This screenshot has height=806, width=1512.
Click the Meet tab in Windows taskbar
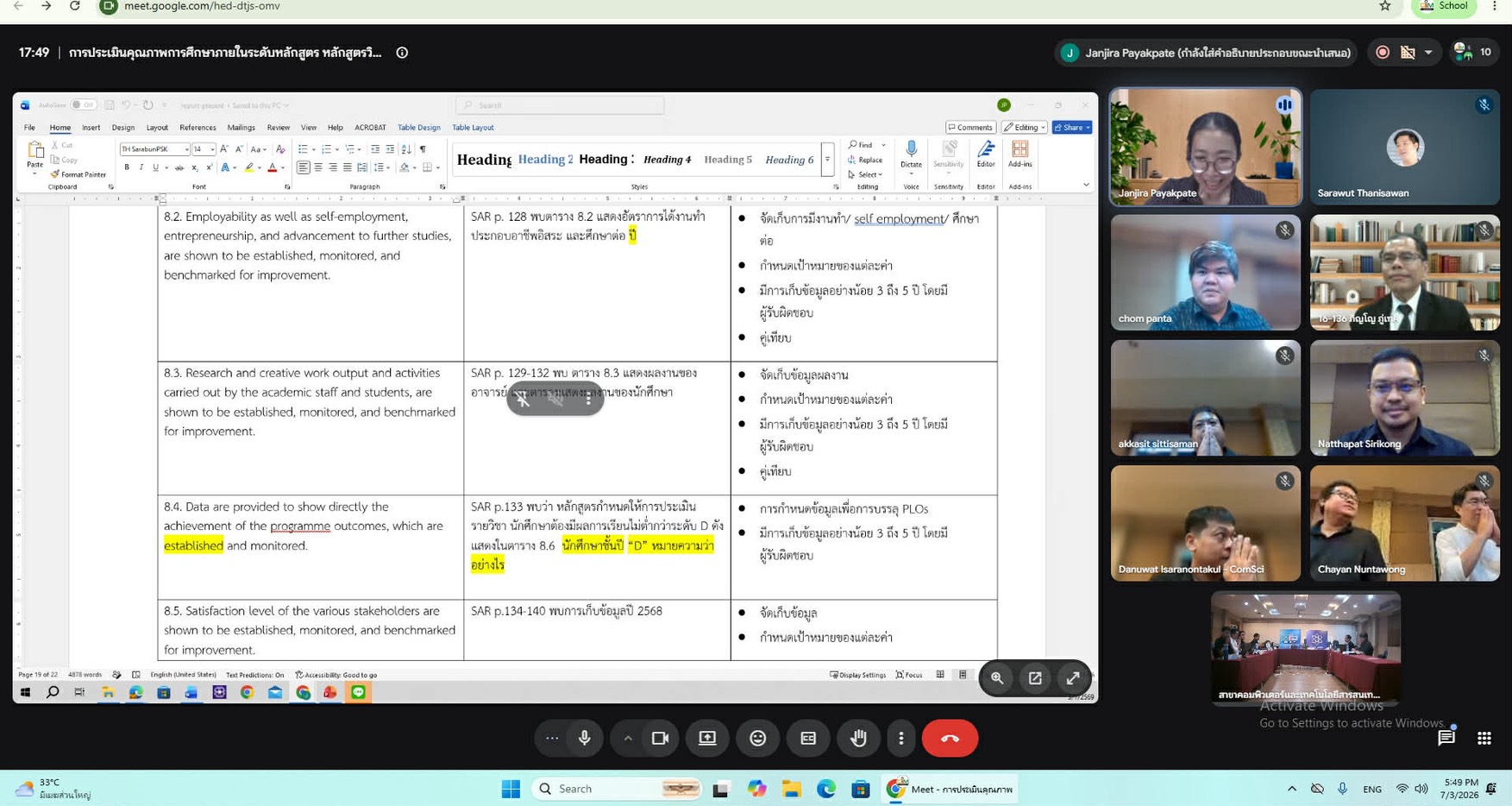tap(950, 789)
